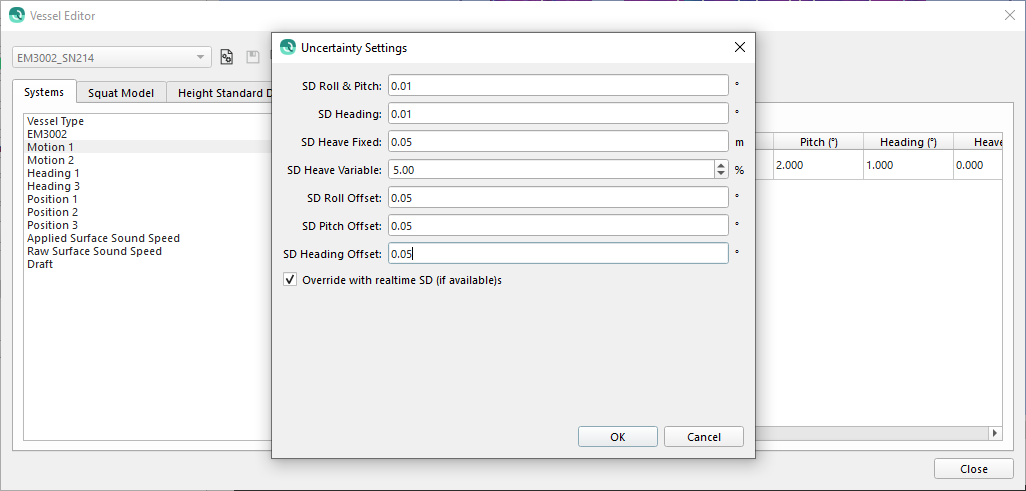The width and height of the screenshot is (1026, 491).
Task: Focus the SD Heading input field
Action: pyautogui.click(x=557, y=114)
